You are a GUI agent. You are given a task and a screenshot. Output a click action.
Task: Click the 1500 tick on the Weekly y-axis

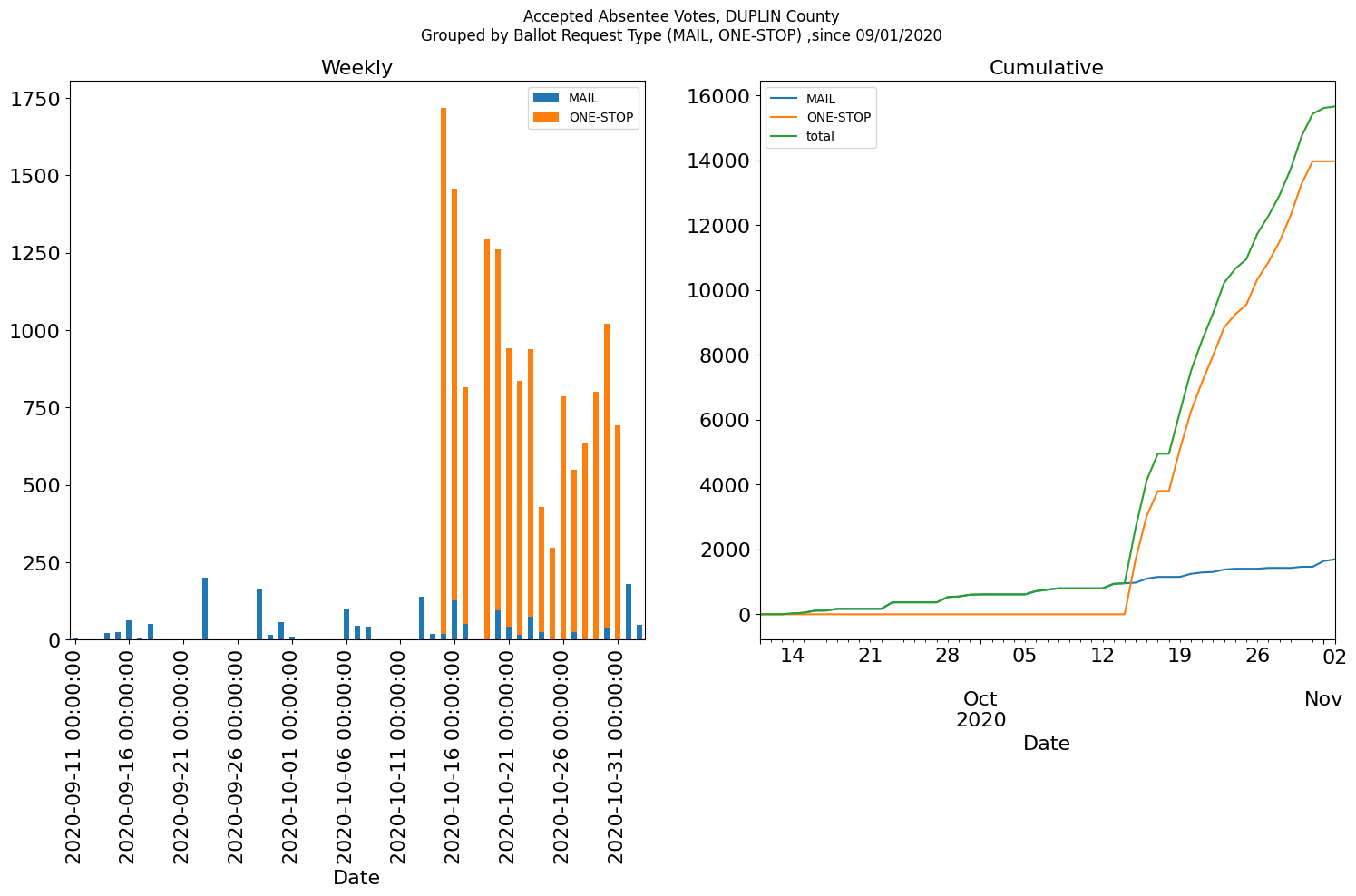[35, 176]
